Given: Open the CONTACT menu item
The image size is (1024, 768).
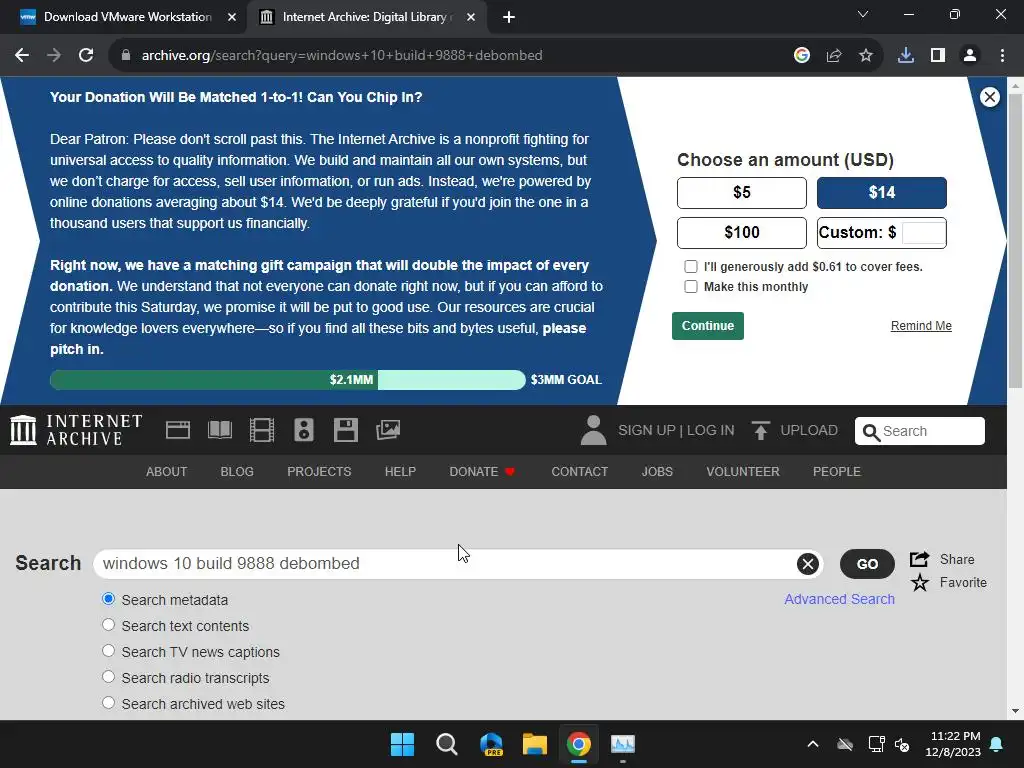Looking at the screenshot, I should point(579,472).
